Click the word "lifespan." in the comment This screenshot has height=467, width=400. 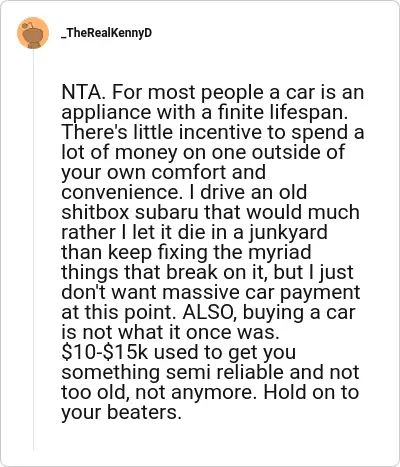309,113
